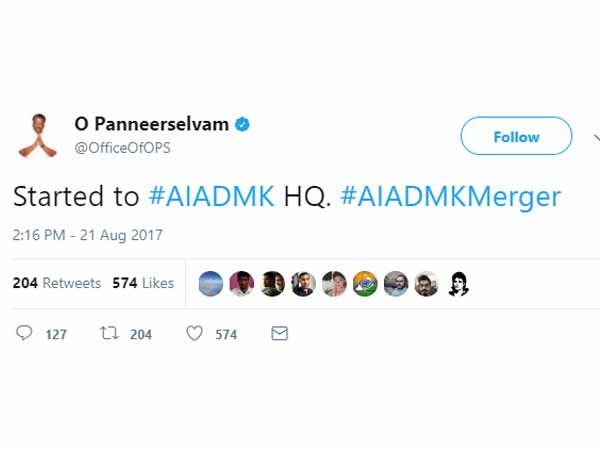This screenshot has height=450, width=600.
Task: Retweet this tweet using the retweet icon
Action: click(x=110, y=333)
